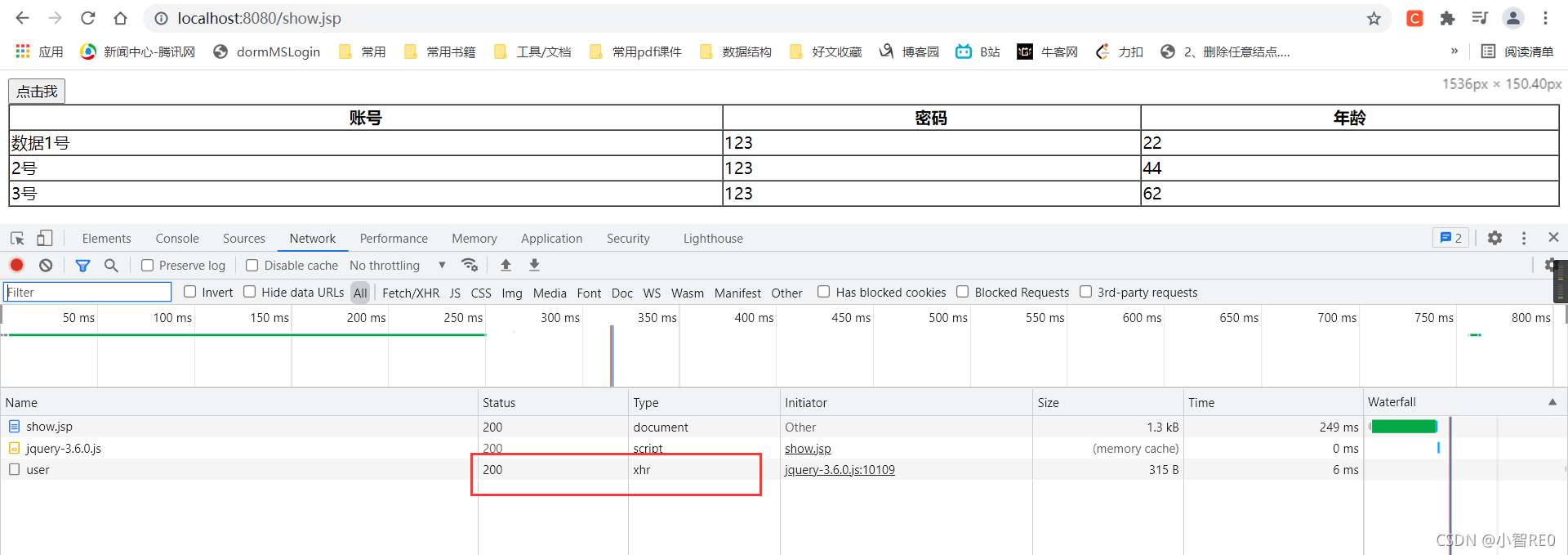Open network panel settings gear
This screenshot has width=1568, height=555.
[1550, 265]
